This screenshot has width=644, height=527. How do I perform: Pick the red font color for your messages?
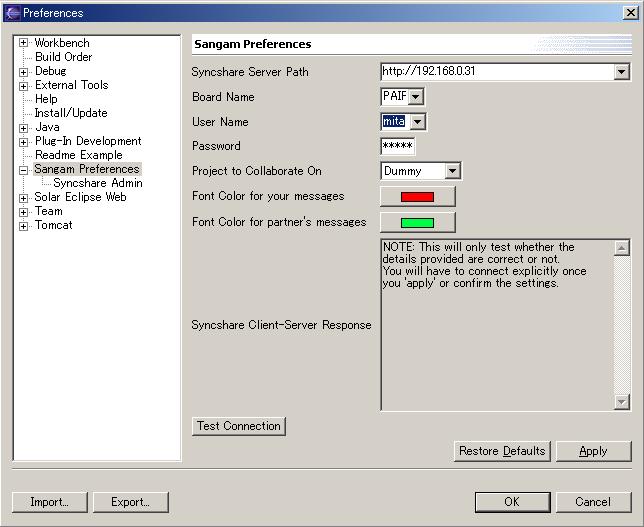[417, 197]
